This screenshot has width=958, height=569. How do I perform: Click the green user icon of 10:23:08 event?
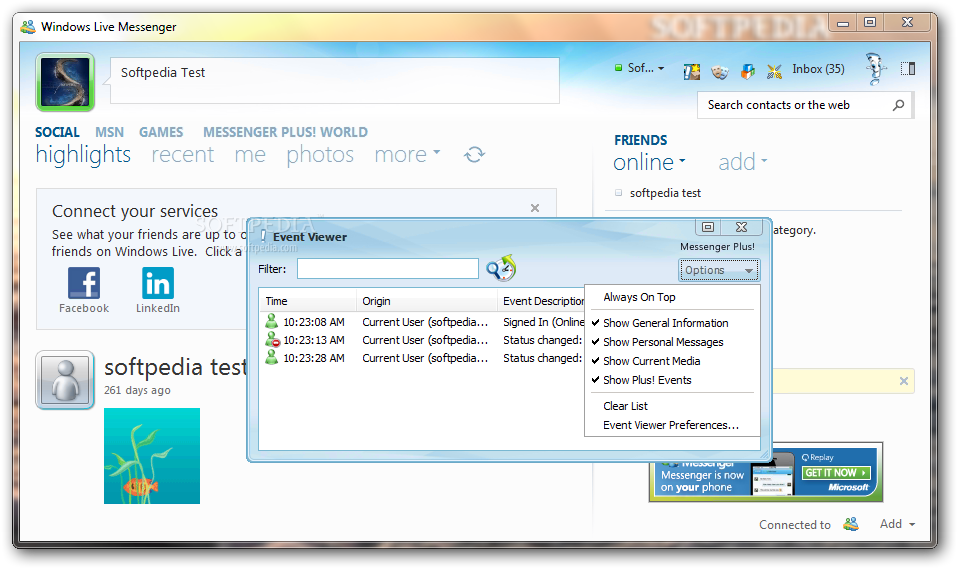point(271,321)
